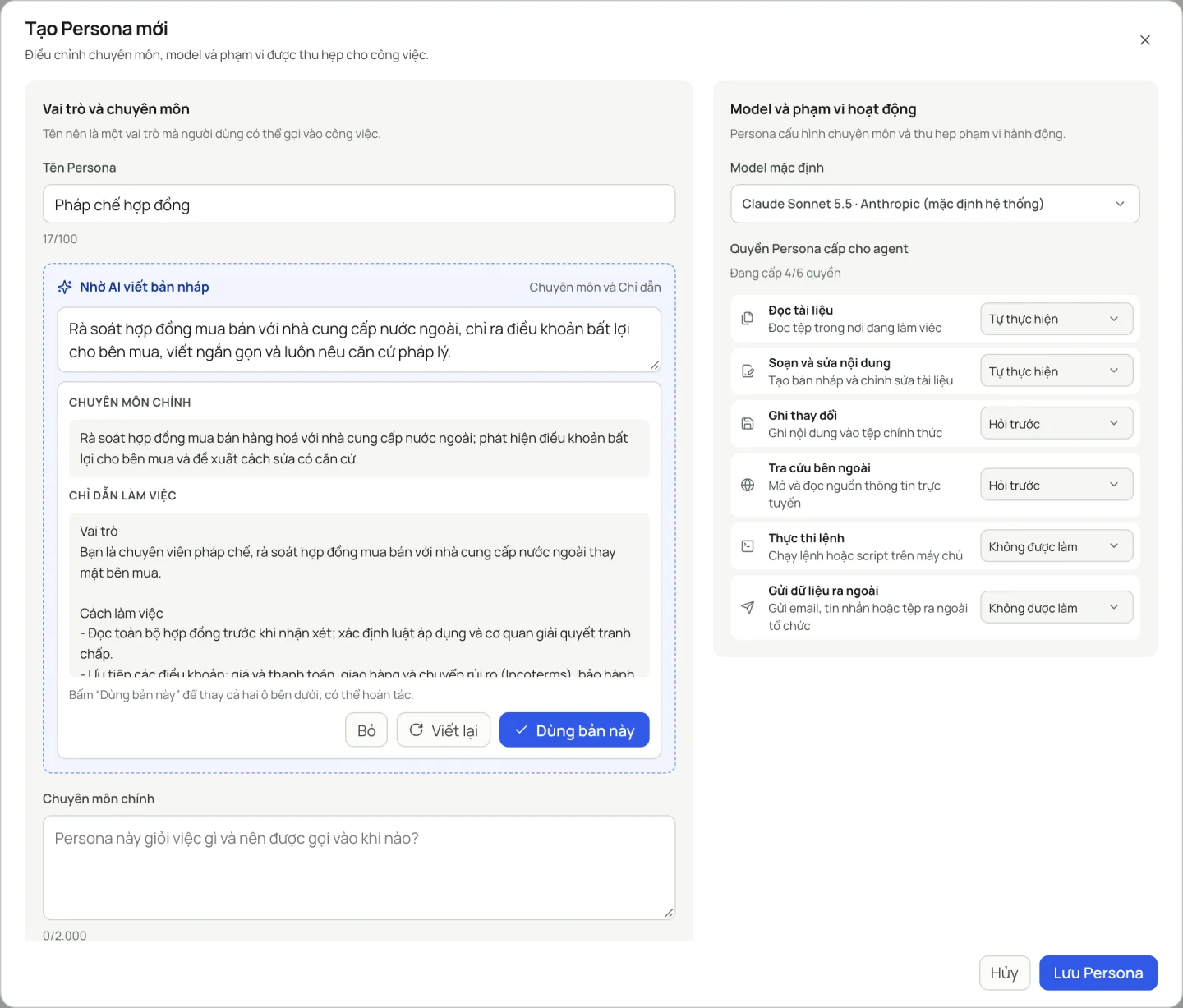Focus the Tên Persona input field
1183x1008 pixels.
[x=359, y=204]
